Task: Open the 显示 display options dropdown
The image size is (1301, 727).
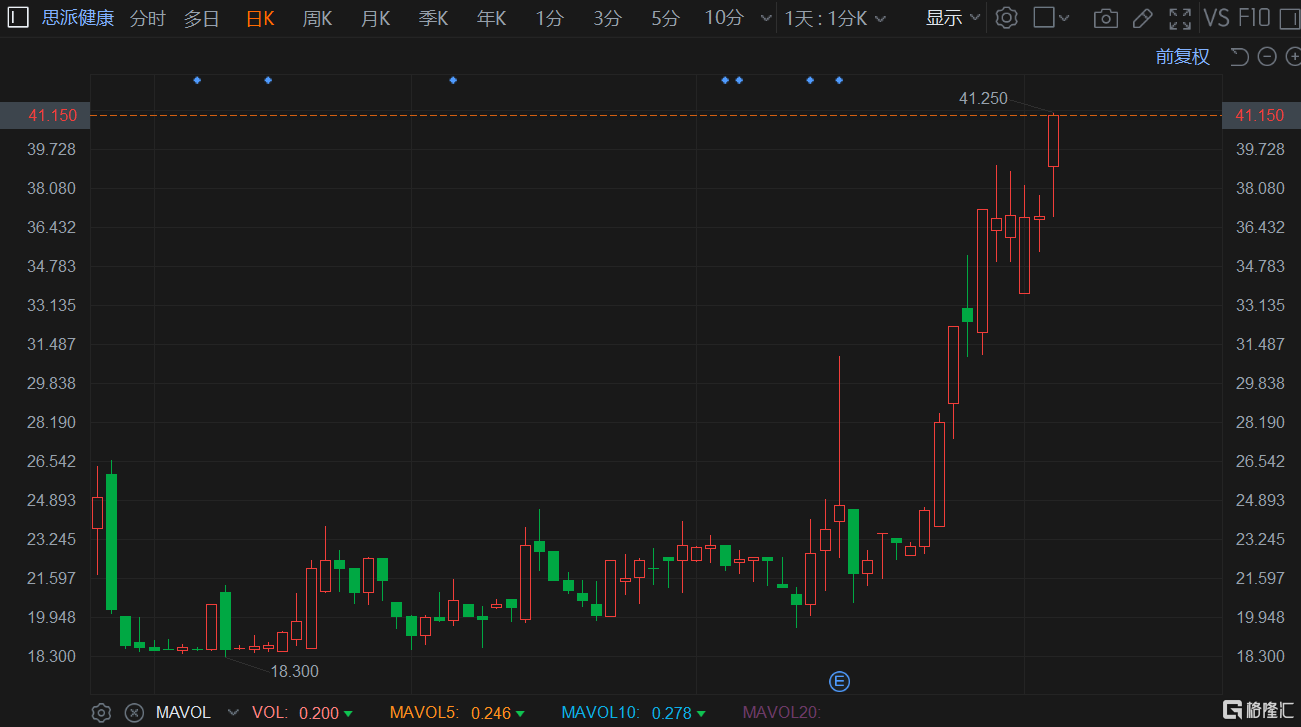Action: coord(950,17)
